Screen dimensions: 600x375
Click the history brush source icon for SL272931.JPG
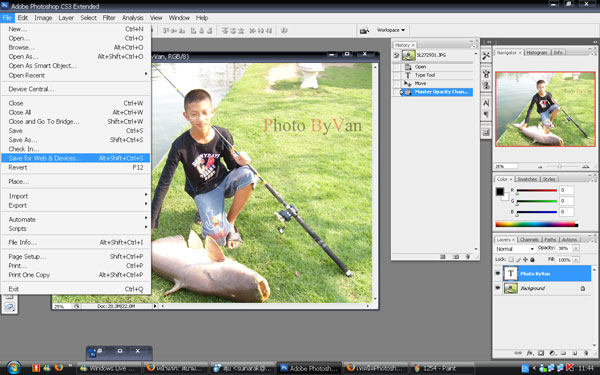(x=397, y=55)
